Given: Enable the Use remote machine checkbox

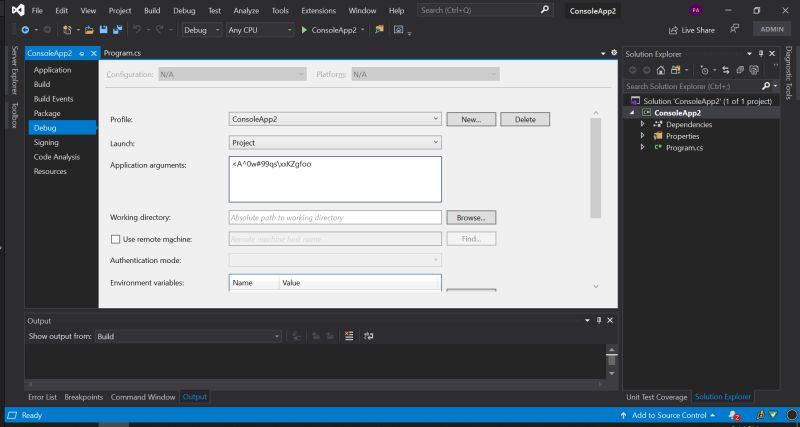Looking at the screenshot, I should 115,239.
